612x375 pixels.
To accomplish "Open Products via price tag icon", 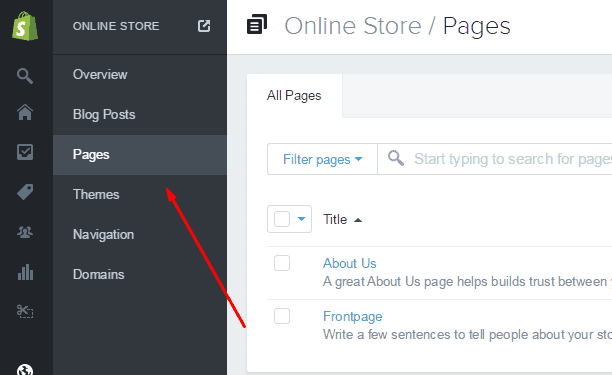I will click(x=25, y=192).
